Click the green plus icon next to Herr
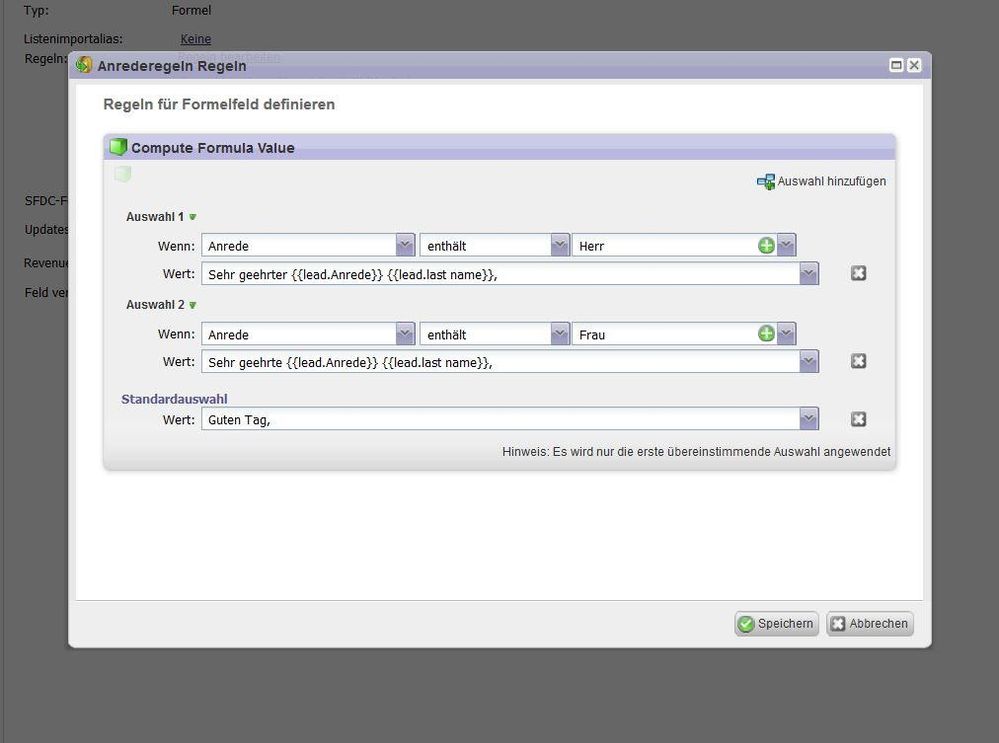This screenshot has height=743, width=999. point(766,246)
